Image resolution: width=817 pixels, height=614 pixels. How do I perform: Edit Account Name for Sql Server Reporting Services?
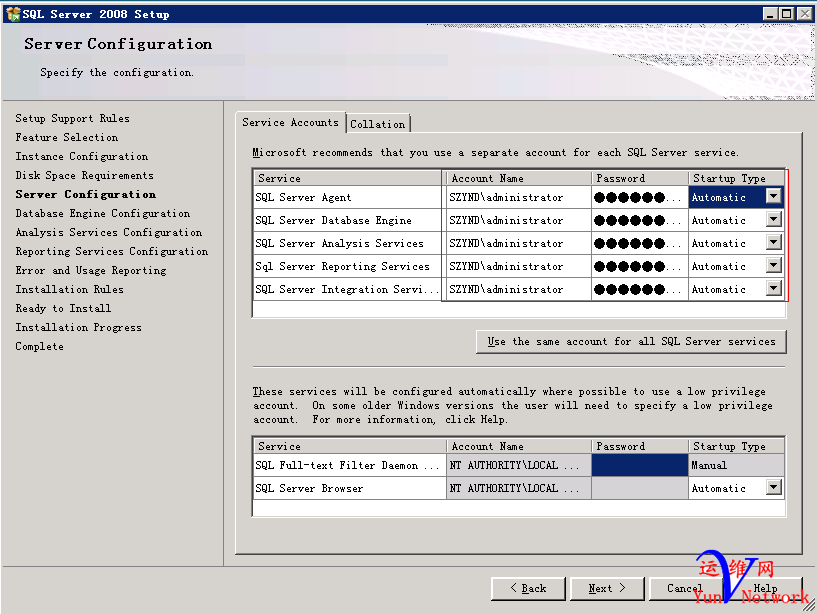(x=519, y=266)
